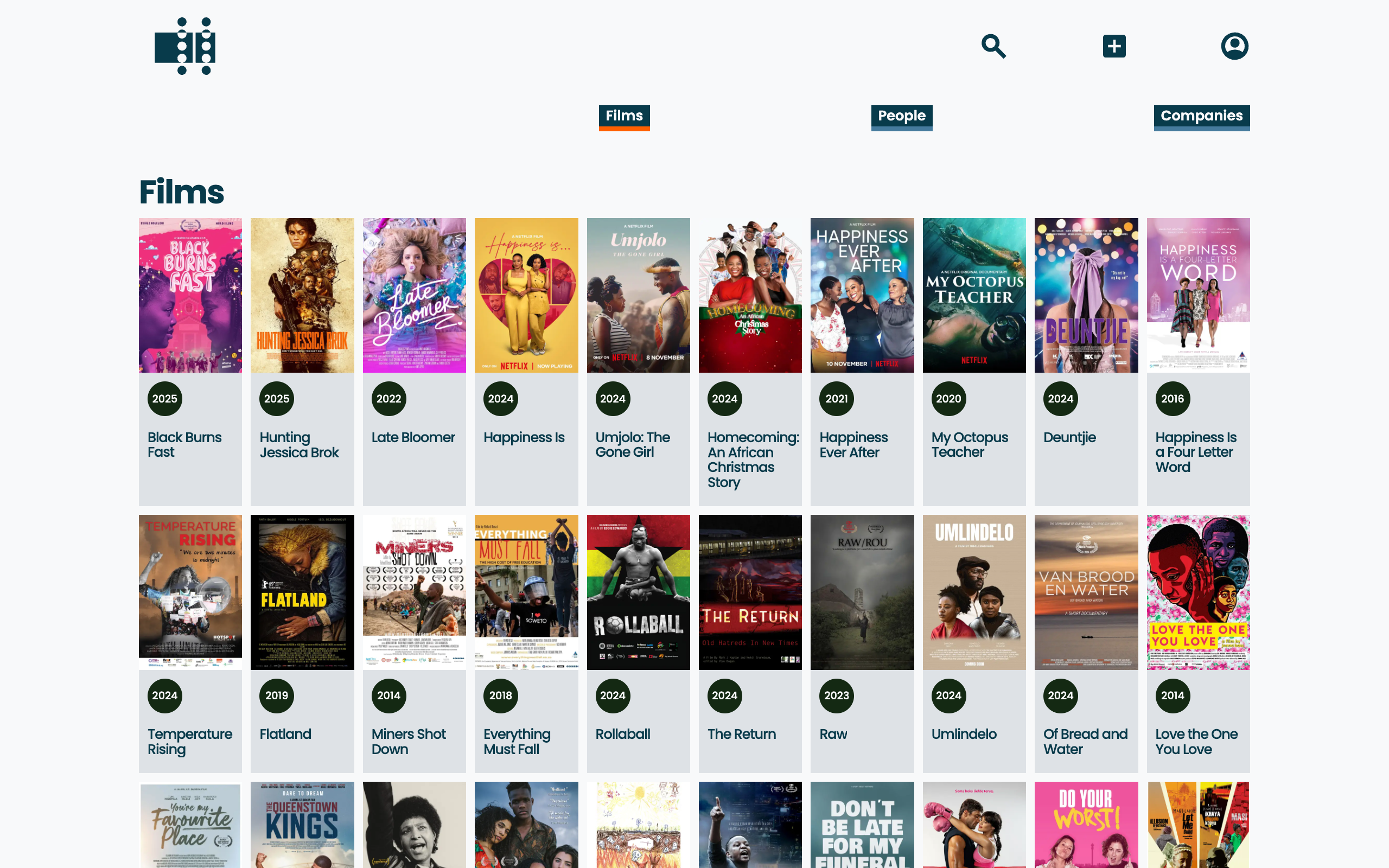Screen dimensions: 1389x868
Task: Open the Black Burns Fast poster
Action: [x=190, y=295]
